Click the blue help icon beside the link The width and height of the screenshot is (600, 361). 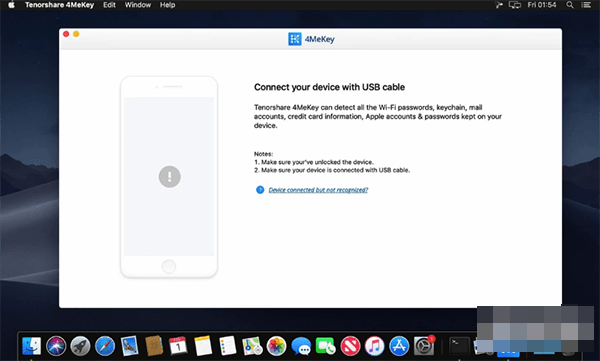pyautogui.click(x=260, y=190)
